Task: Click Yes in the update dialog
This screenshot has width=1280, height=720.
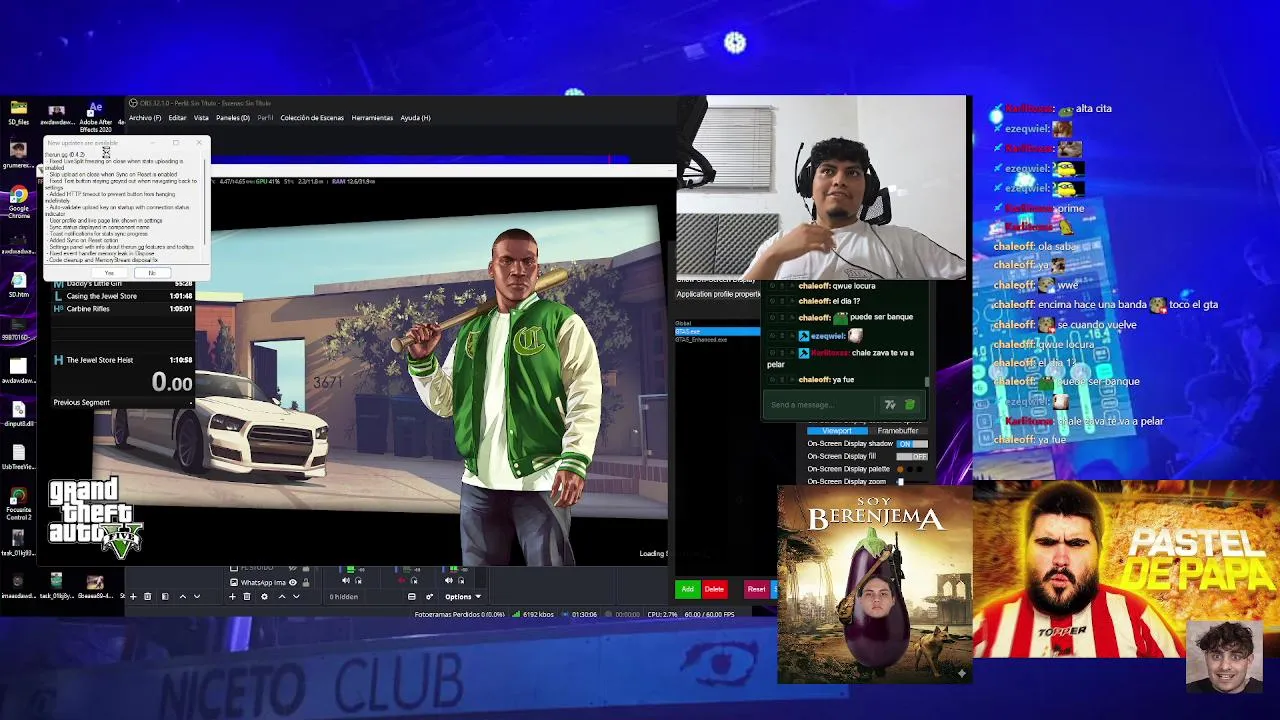Action: point(110,273)
